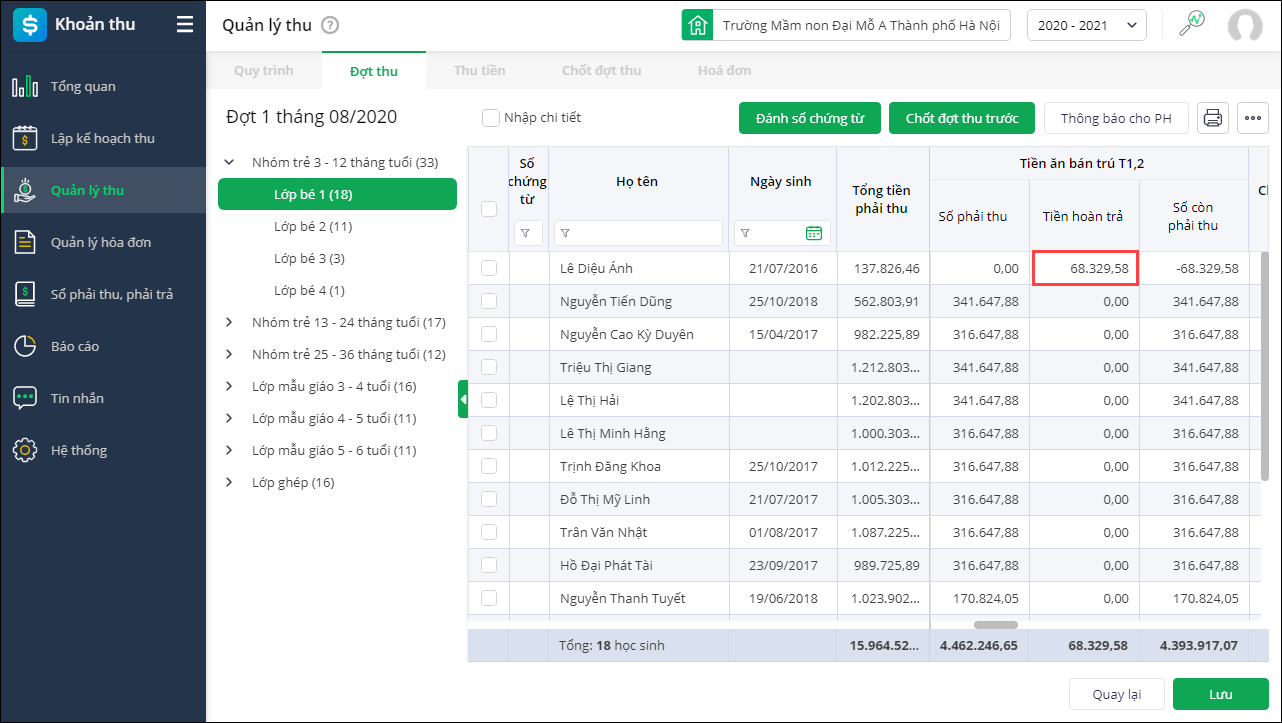Collapse Nhóm trẻ 3 - 12 tháng tuổi group
The width and height of the screenshot is (1282, 723).
coord(229,162)
